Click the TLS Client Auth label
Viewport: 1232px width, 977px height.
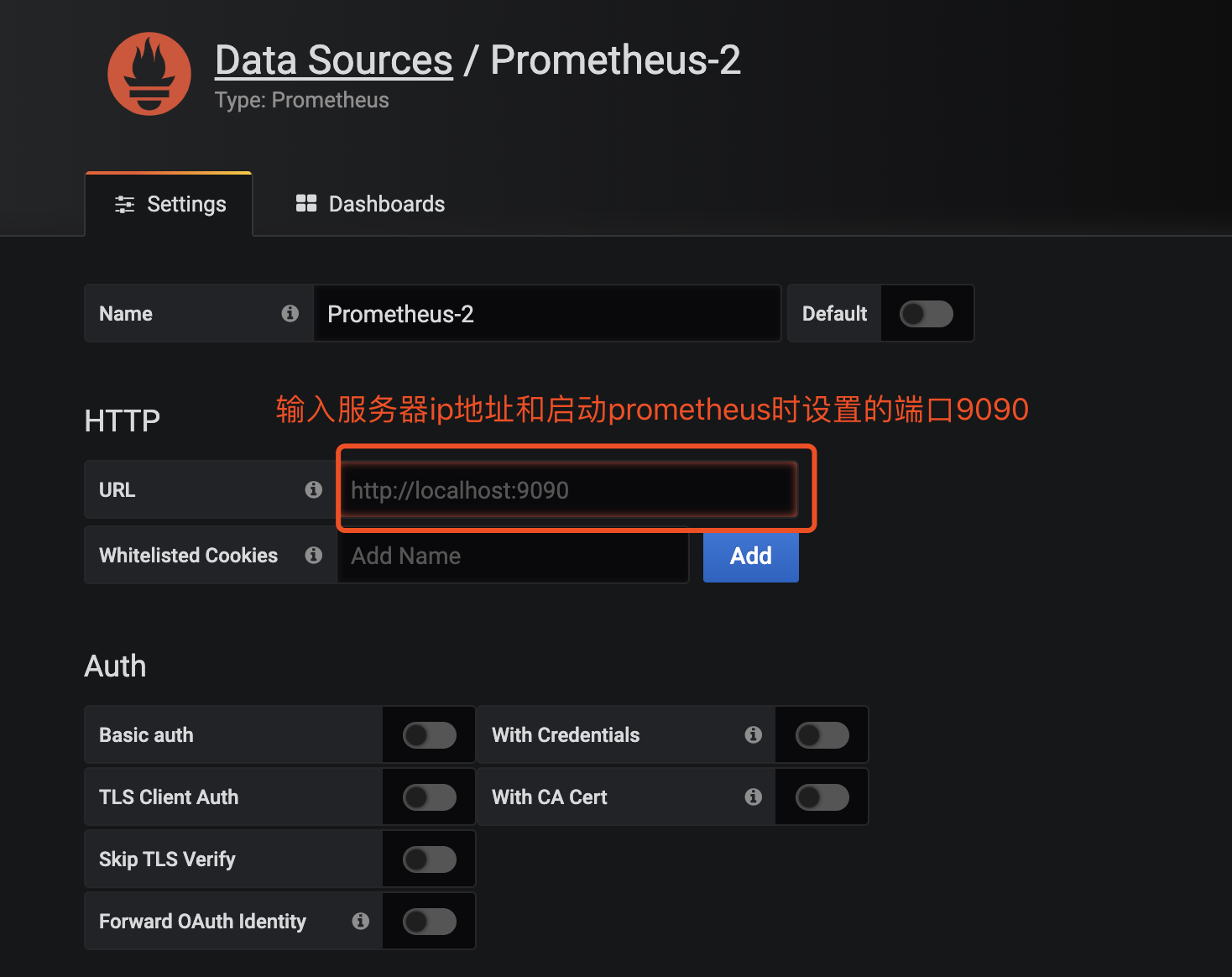tap(169, 797)
